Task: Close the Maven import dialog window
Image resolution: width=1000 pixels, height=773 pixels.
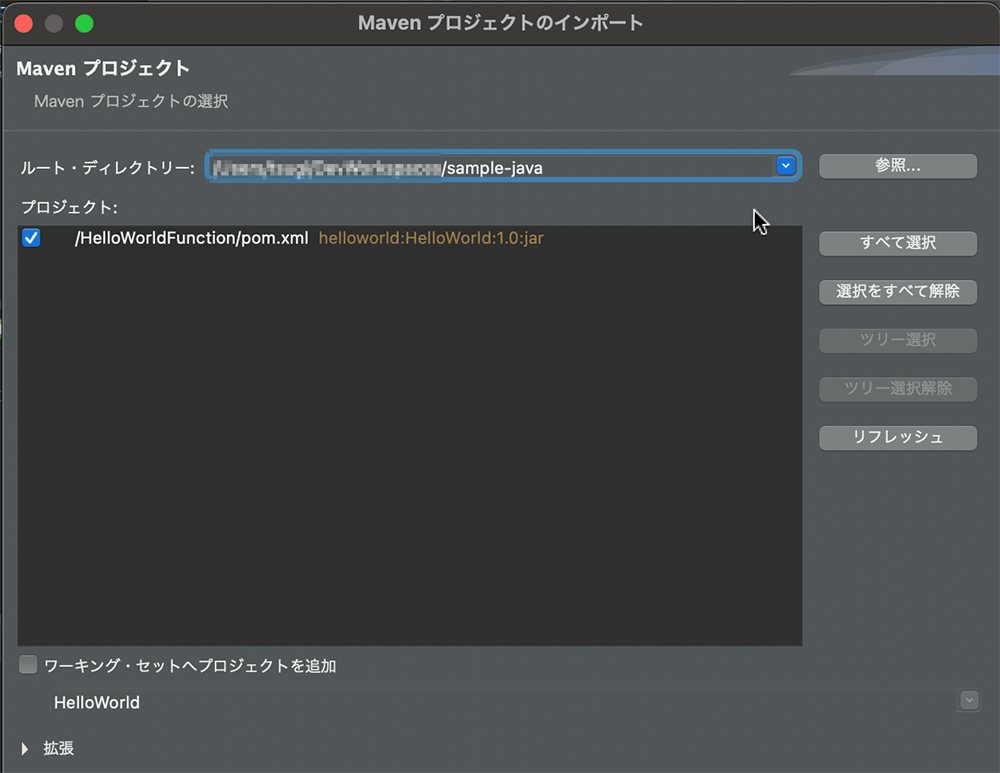Action: tap(24, 23)
